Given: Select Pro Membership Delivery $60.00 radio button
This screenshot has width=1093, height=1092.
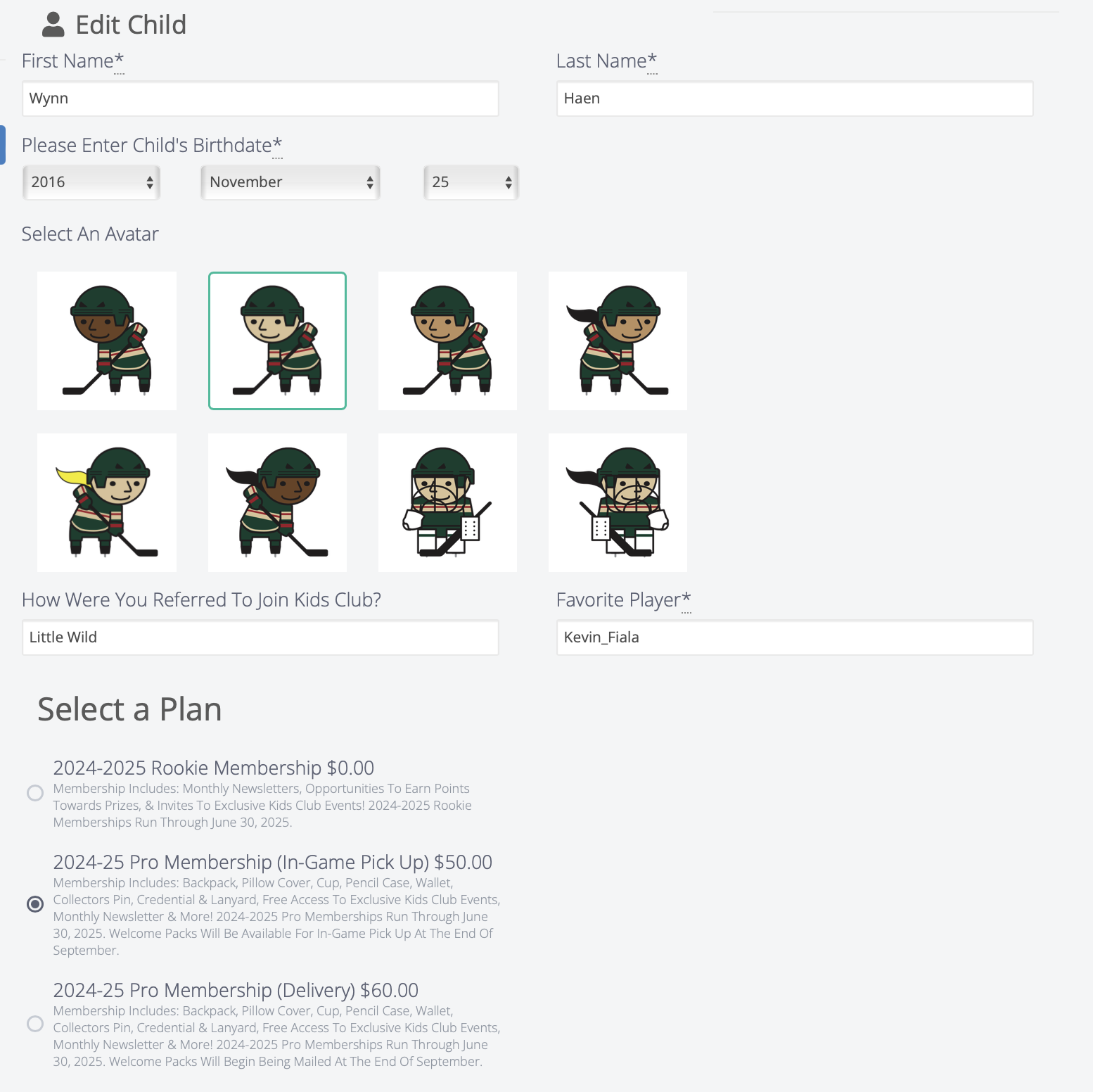Looking at the screenshot, I should click(x=35, y=1024).
